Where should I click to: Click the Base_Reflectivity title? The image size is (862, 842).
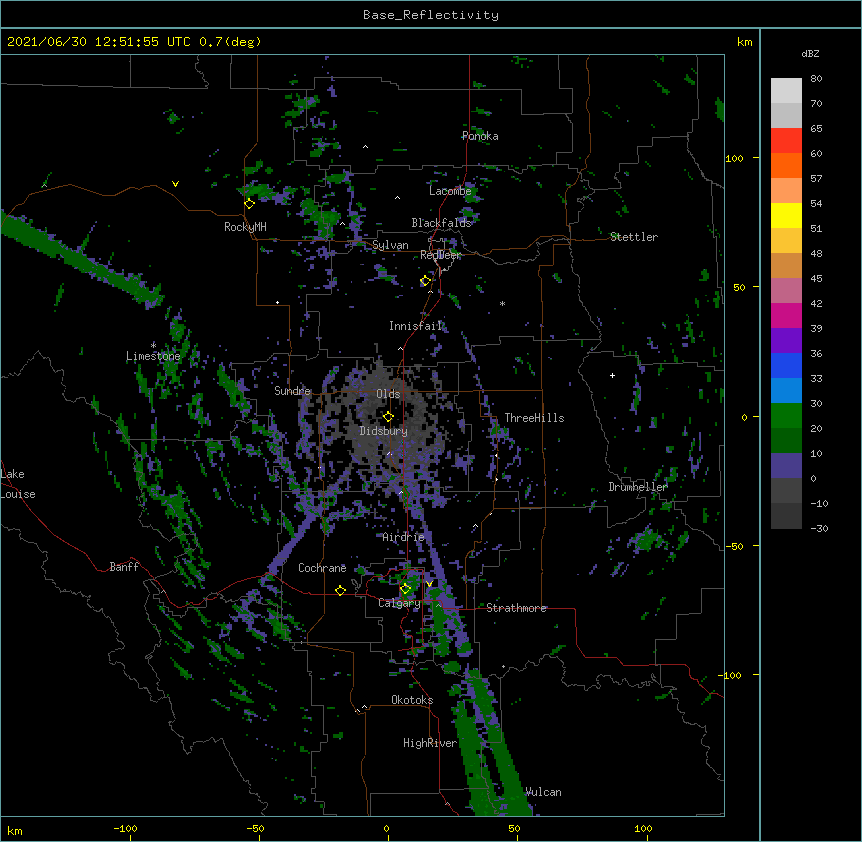coord(431,15)
